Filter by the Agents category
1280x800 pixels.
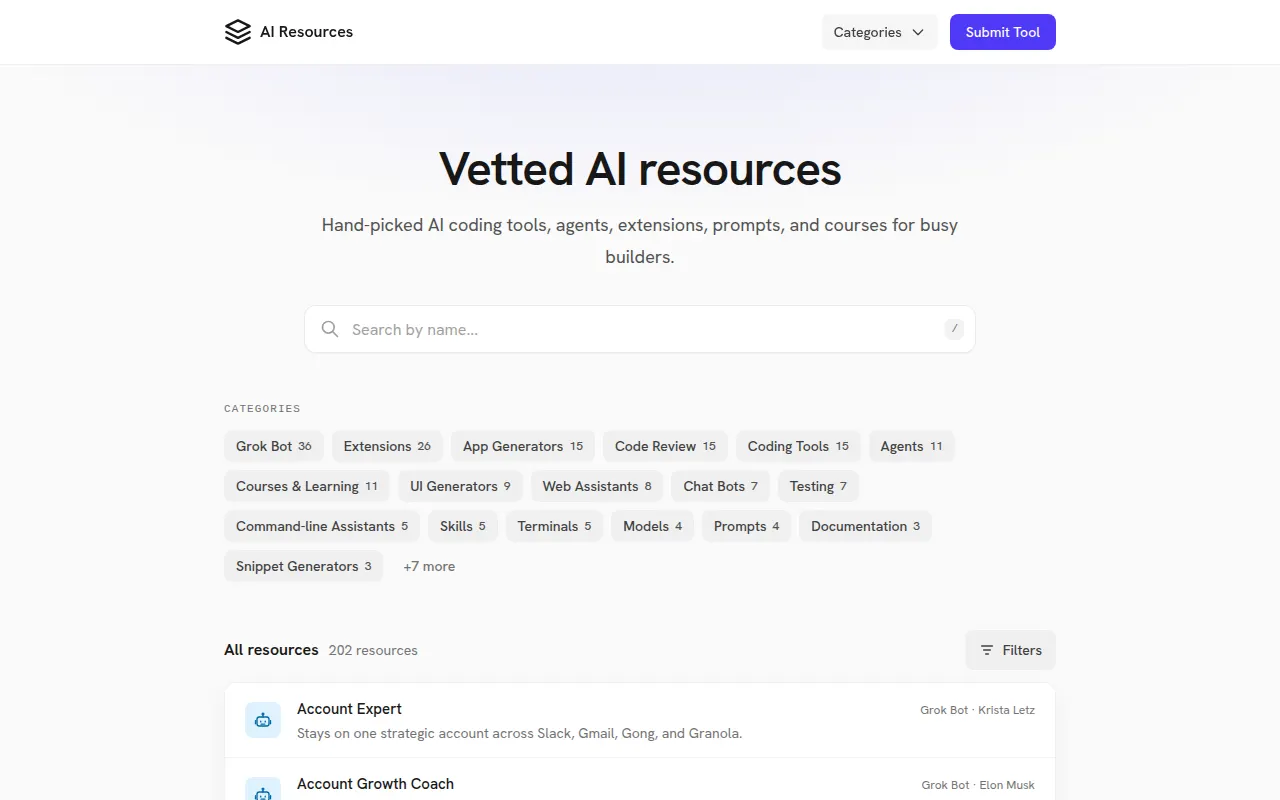(911, 446)
